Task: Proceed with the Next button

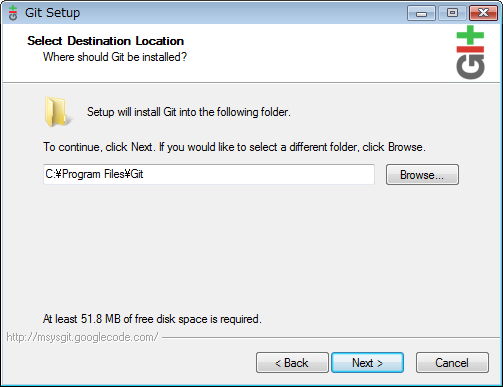Action: coord(367,363)
